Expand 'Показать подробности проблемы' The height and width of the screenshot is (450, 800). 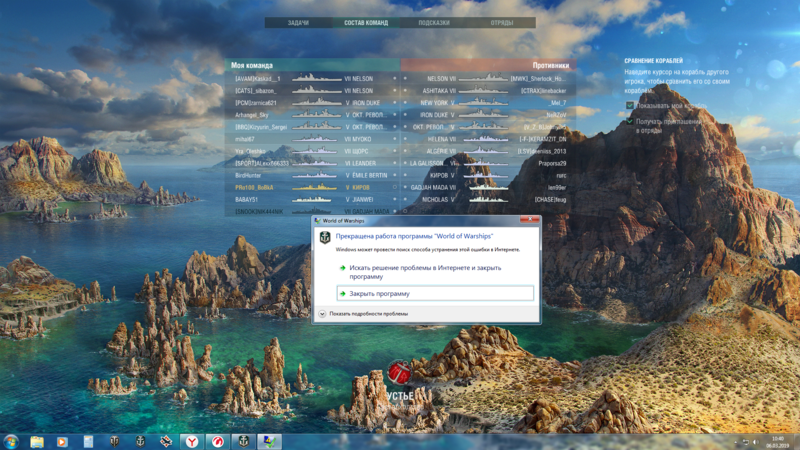pyautogui.click(x=363, y=314)
